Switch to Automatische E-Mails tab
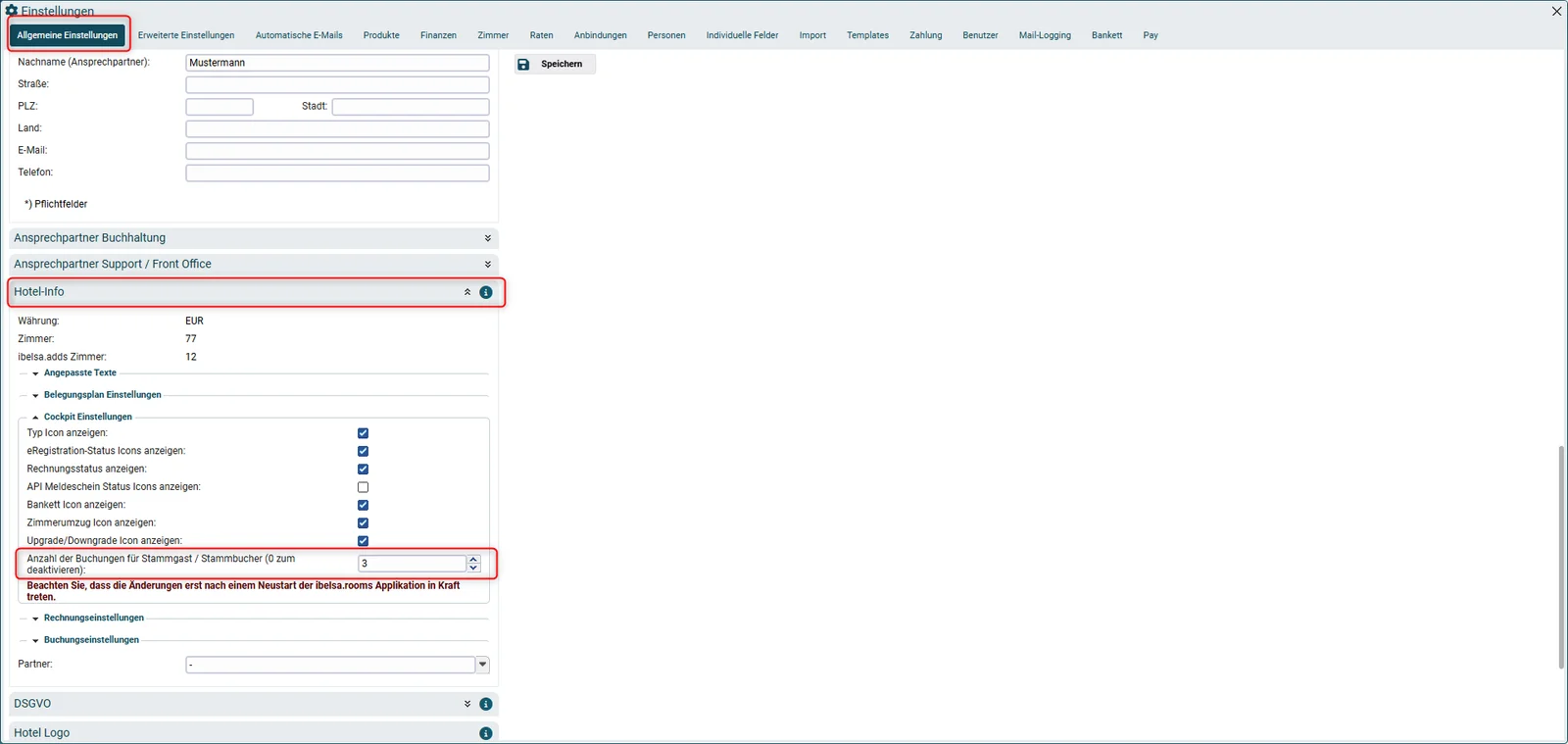 click(x=299, y=35)
